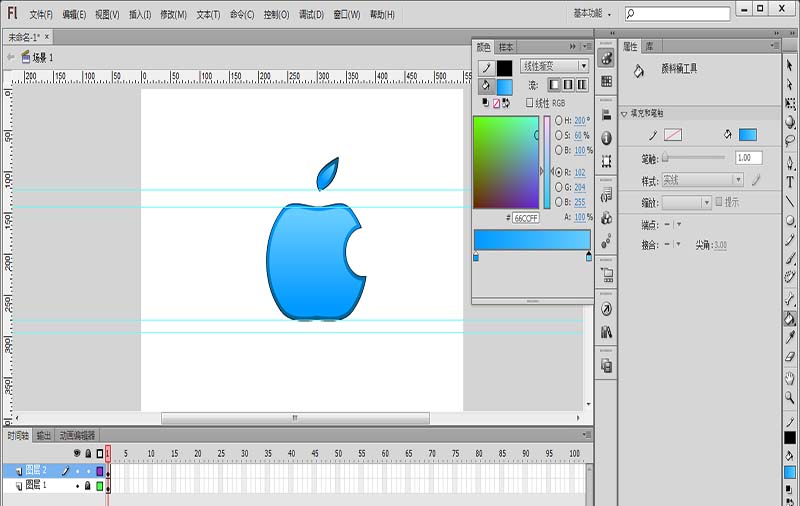
Task: Select the Paint Bucket tool in toolbox
Action: click(790, 319)
